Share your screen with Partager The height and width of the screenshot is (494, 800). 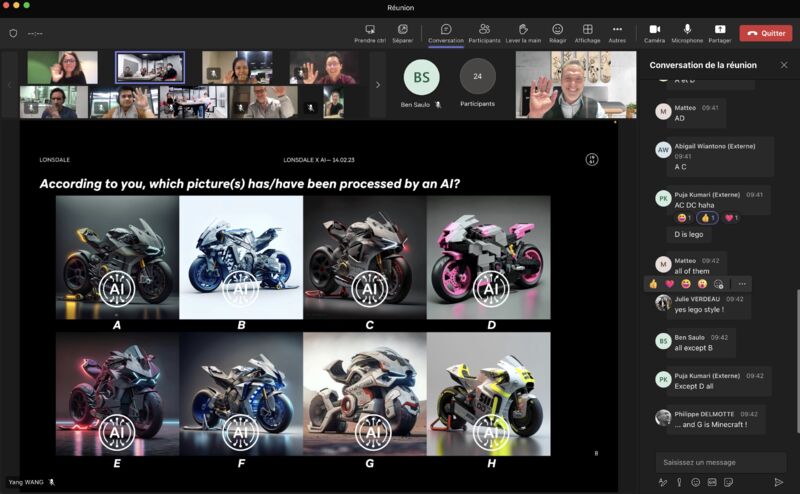click(719, 33)
